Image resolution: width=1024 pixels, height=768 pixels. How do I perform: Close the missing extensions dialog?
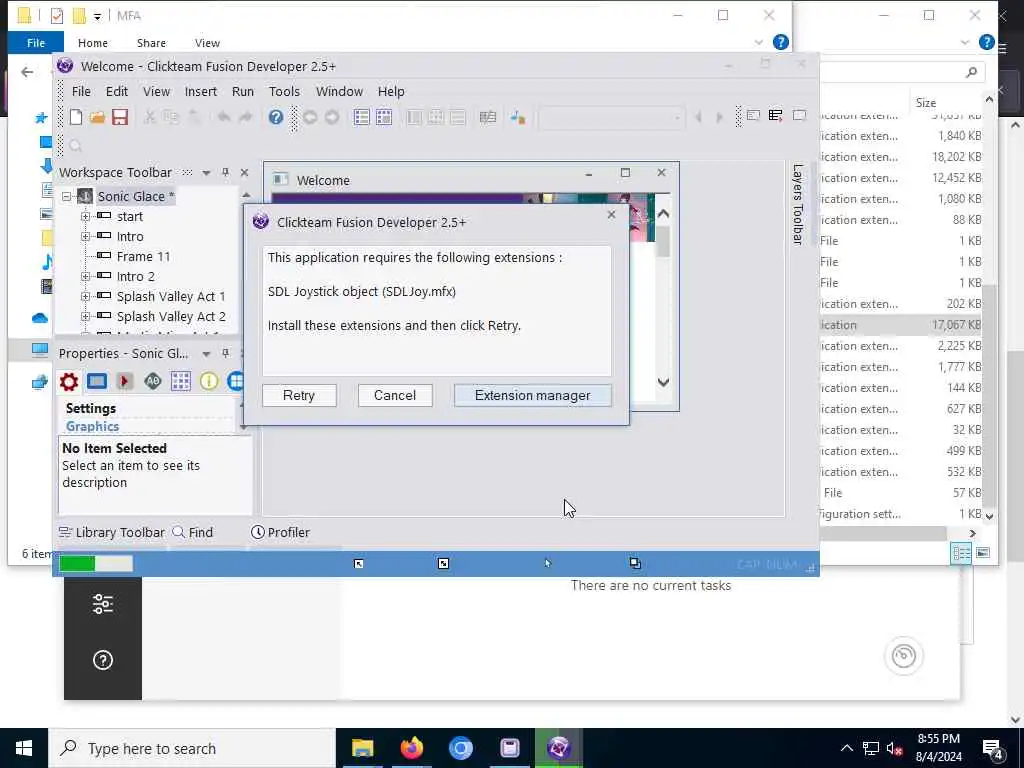click(x=611, y=214)
